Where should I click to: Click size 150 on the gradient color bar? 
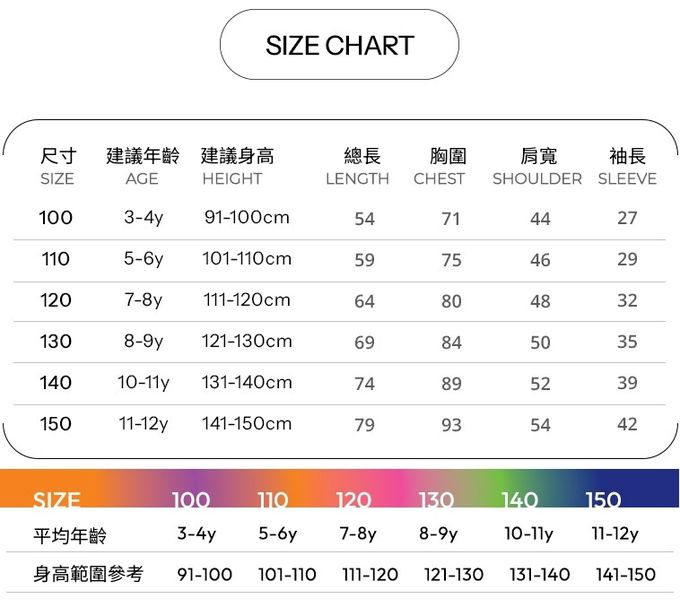(603, 500)
